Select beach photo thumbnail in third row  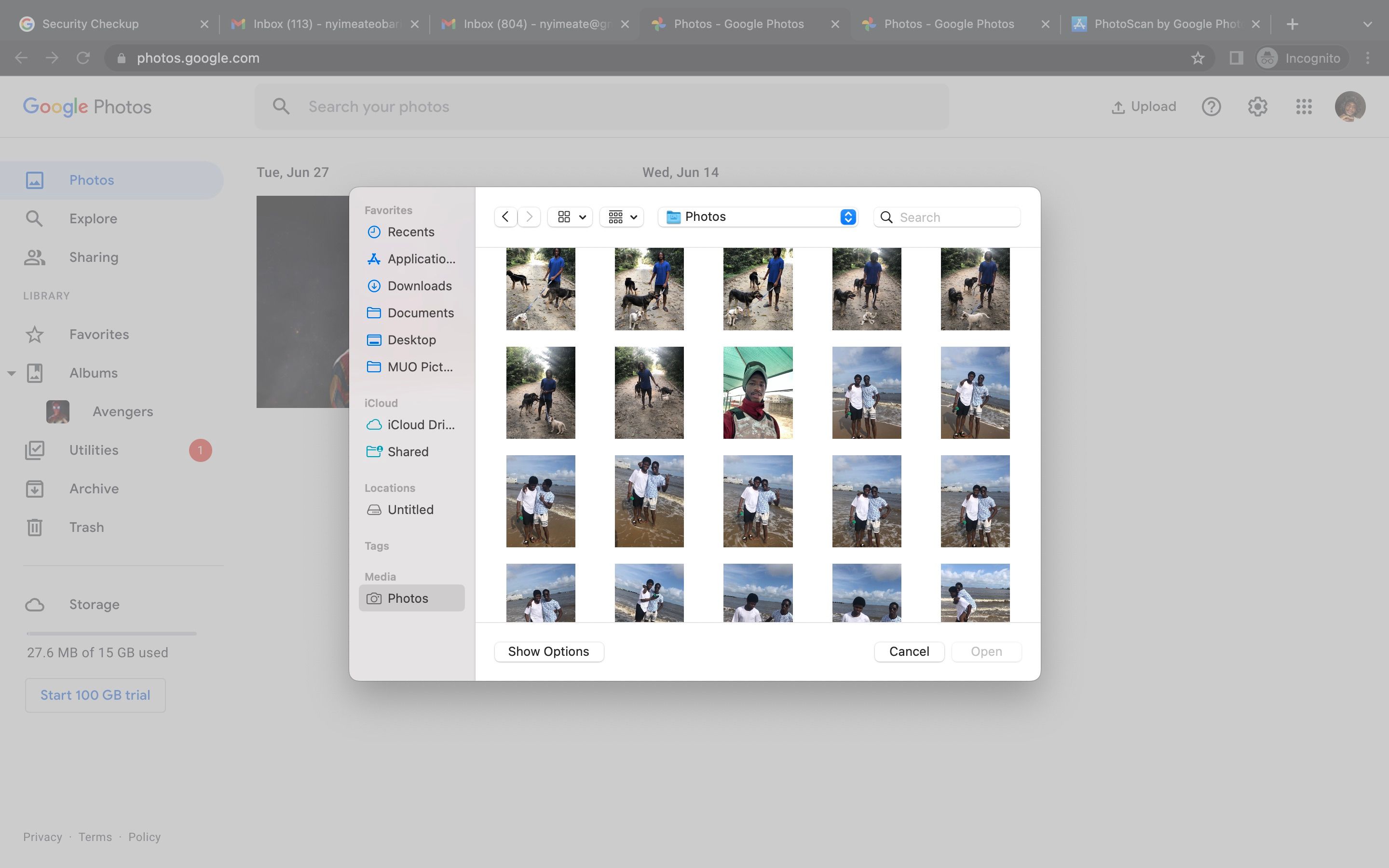(x=540, y=500)
